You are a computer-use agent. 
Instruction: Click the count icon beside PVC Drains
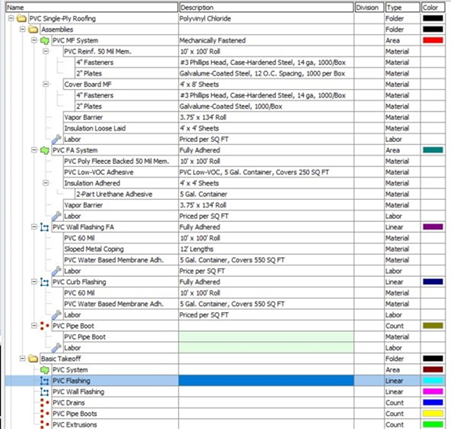(44, 403)
